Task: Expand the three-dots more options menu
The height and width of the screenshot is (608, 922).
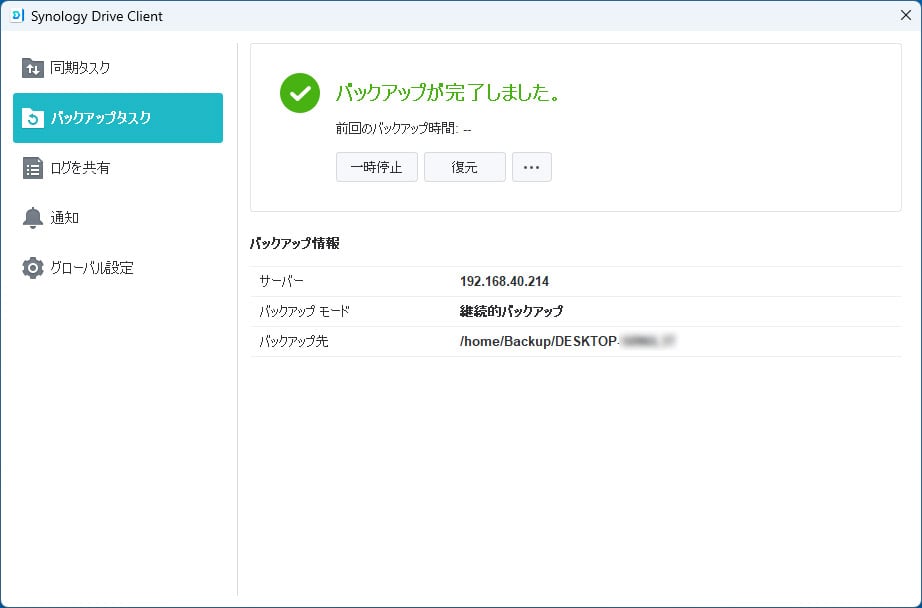Action: coord(531,167)
